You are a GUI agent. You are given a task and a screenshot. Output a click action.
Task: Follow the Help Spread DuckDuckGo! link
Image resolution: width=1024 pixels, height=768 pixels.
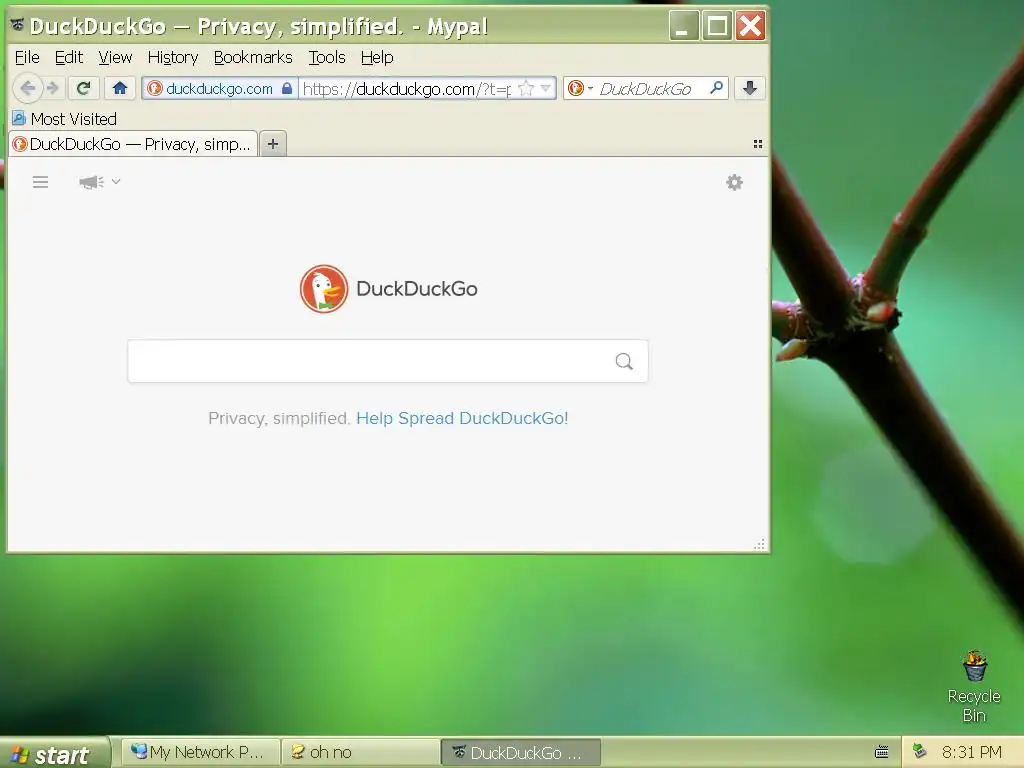(462, 418)
